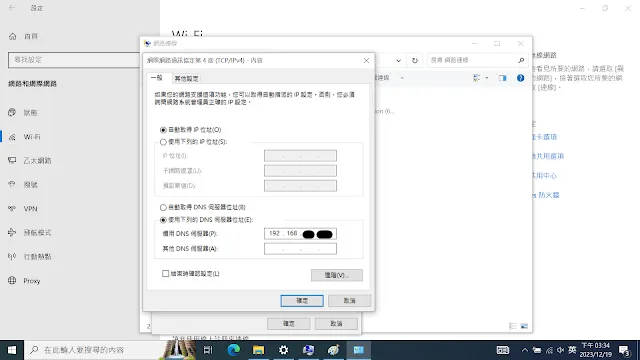Click 確定 in the TCP/IPv4 dialog
The width and height of the screenshot is (640, 360).
302,301
